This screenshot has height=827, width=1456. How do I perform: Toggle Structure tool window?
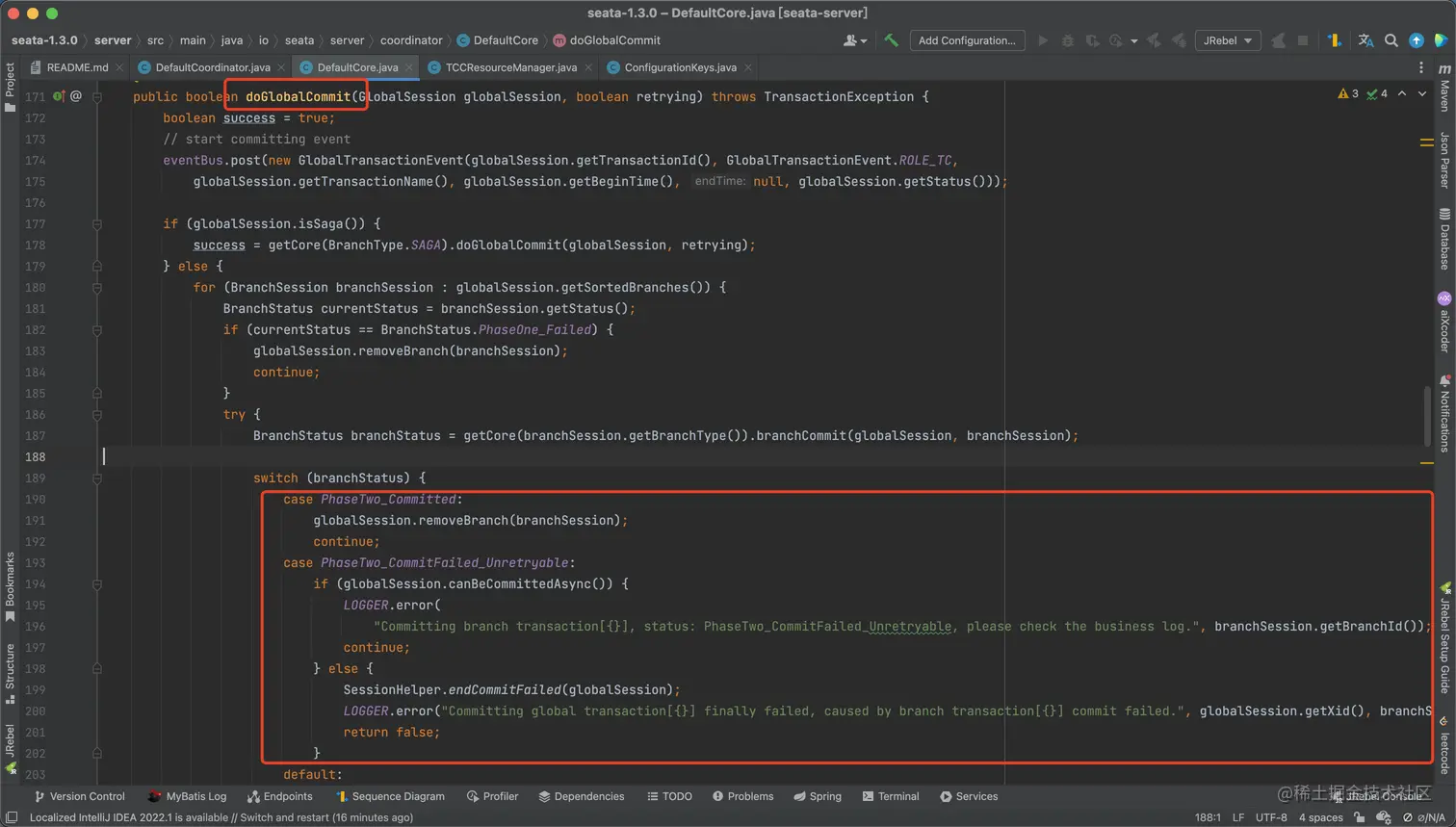click(10, 673)
